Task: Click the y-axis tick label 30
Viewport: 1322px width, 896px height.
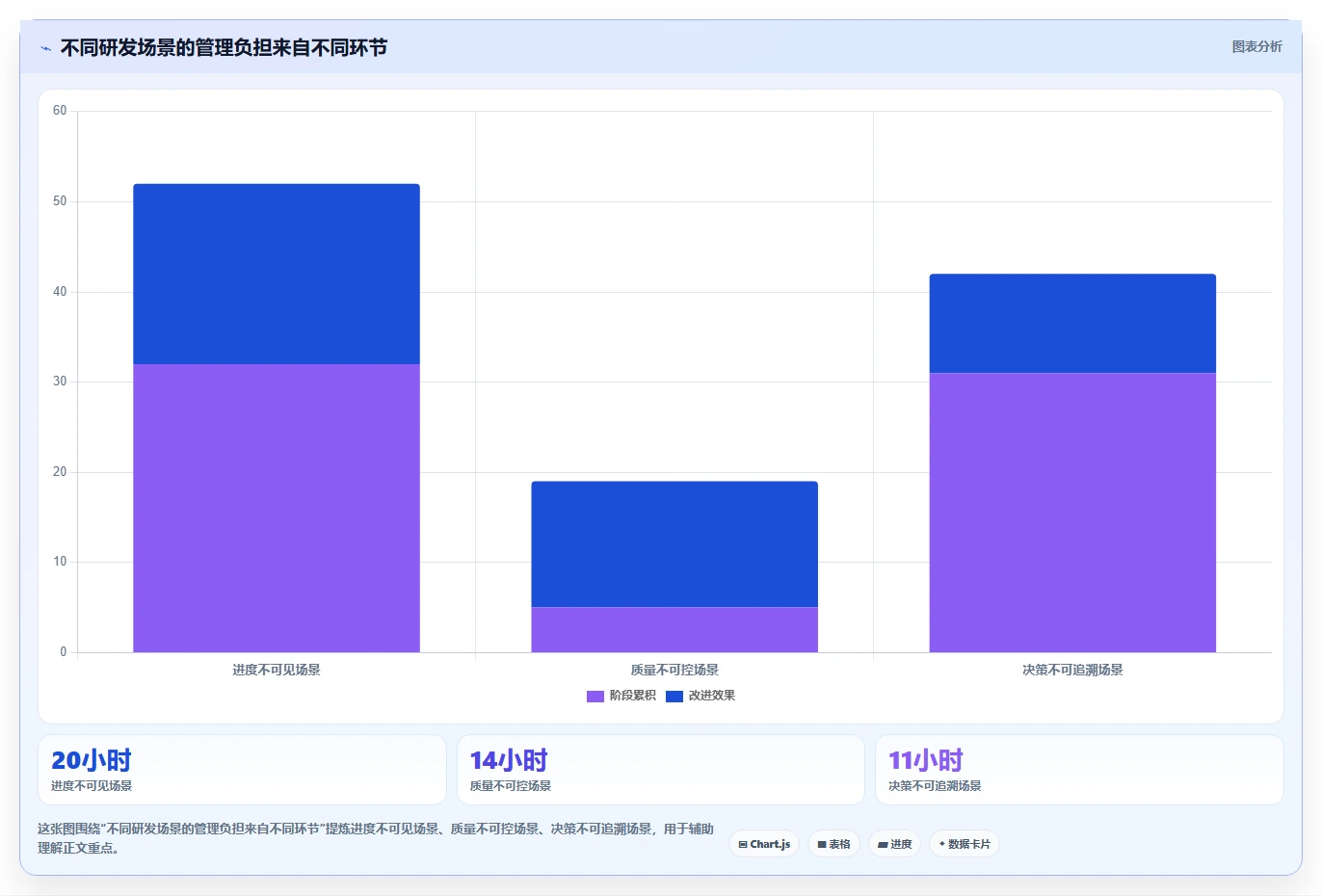Action: click(x=60, y=382)
